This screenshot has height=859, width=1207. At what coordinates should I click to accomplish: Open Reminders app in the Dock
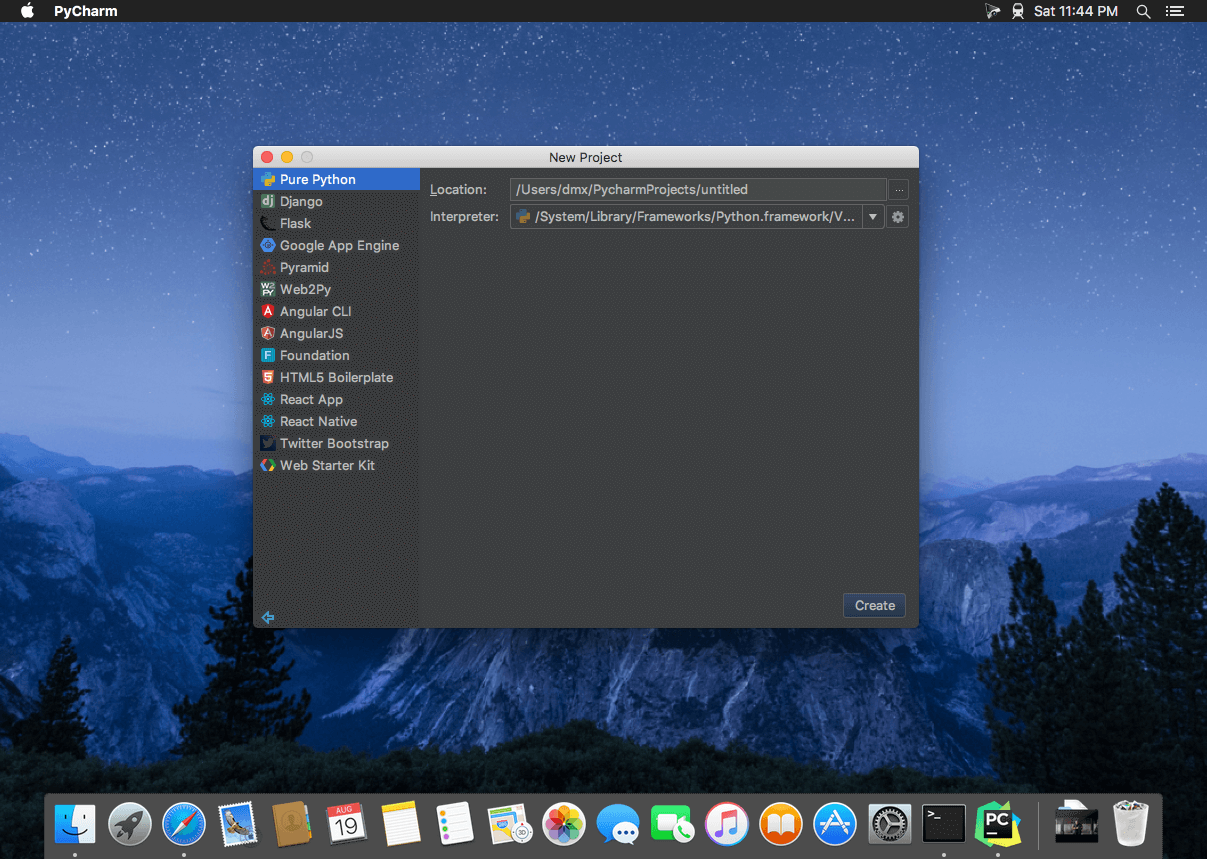click(x=455, y=824)
